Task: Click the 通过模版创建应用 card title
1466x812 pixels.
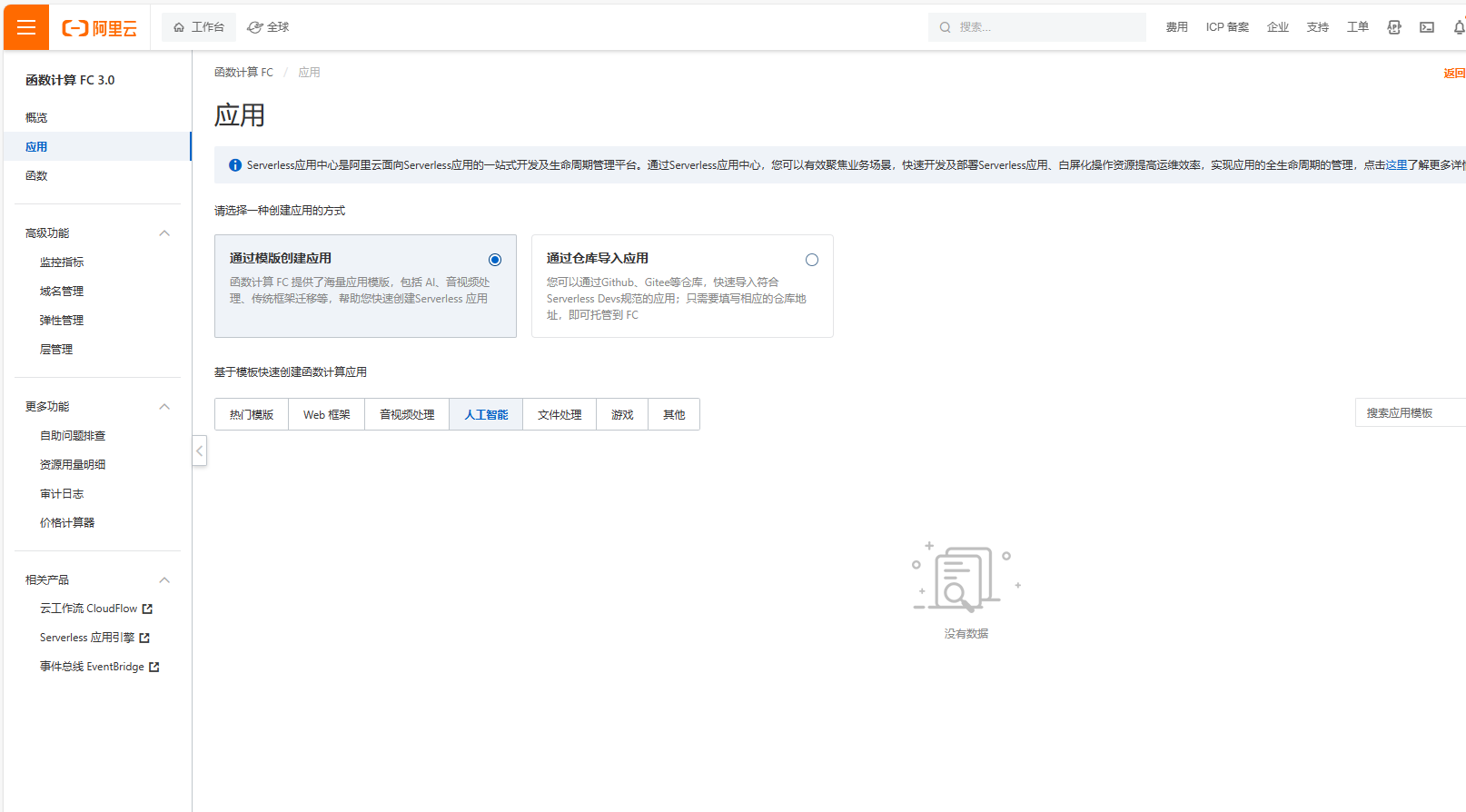Action: point(281,259)
